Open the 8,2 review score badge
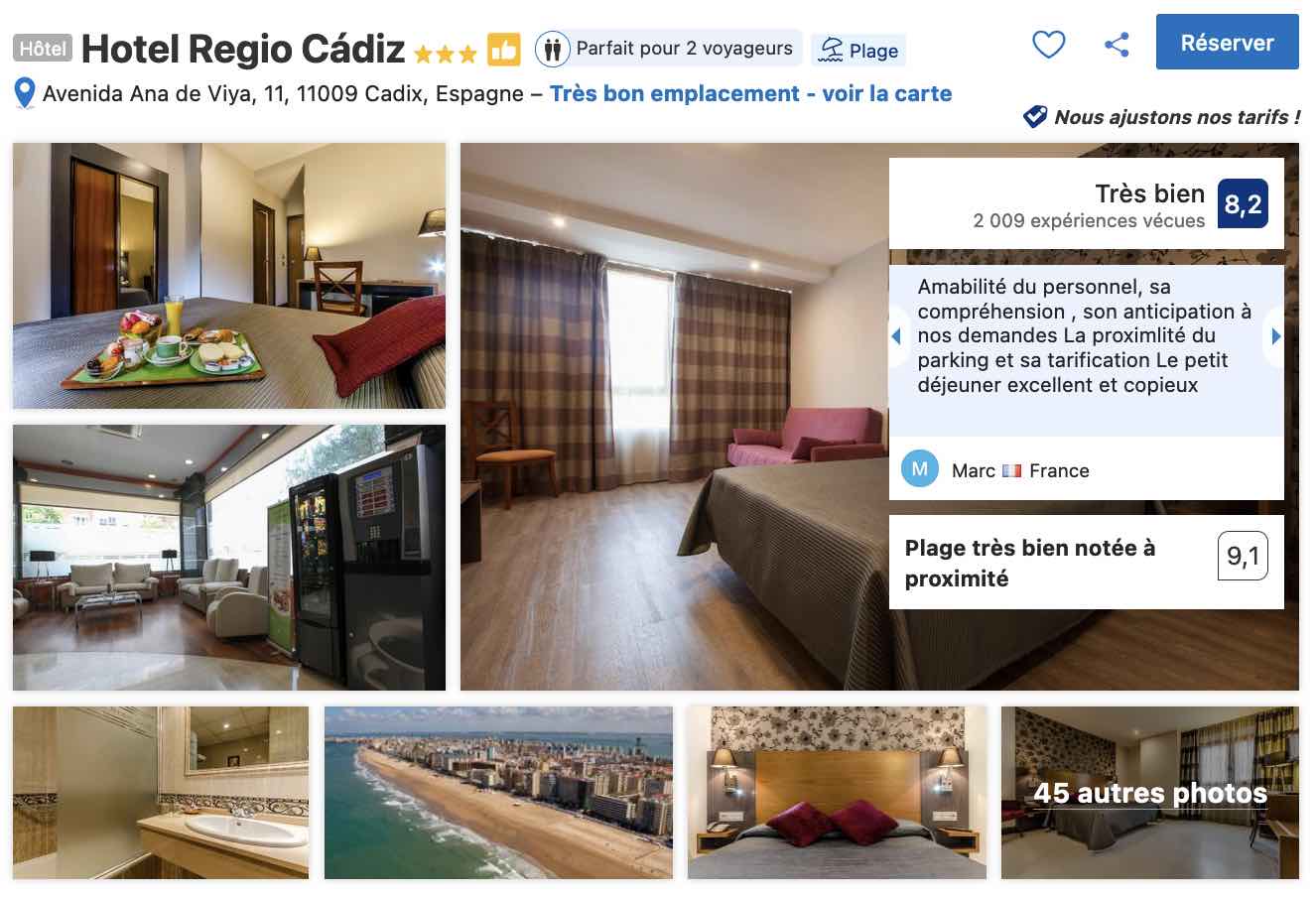 [1243, 203]
